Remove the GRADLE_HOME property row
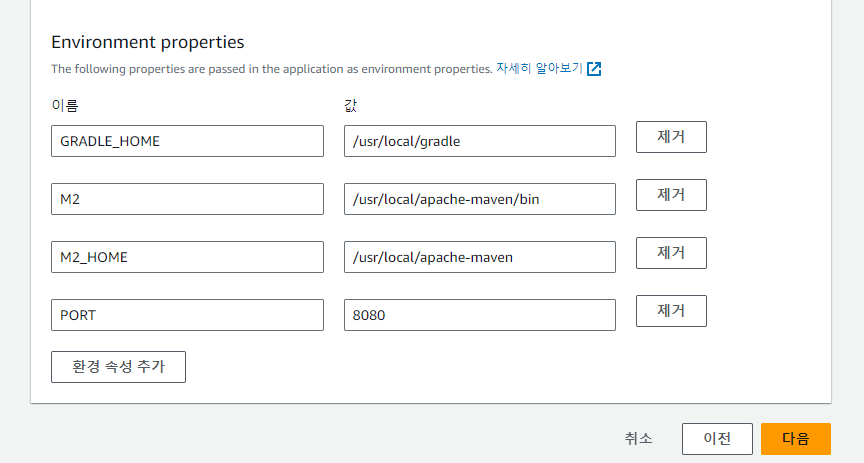Image resolution: width=864 pixels, height=463 pixels. (x=671, y=137)
